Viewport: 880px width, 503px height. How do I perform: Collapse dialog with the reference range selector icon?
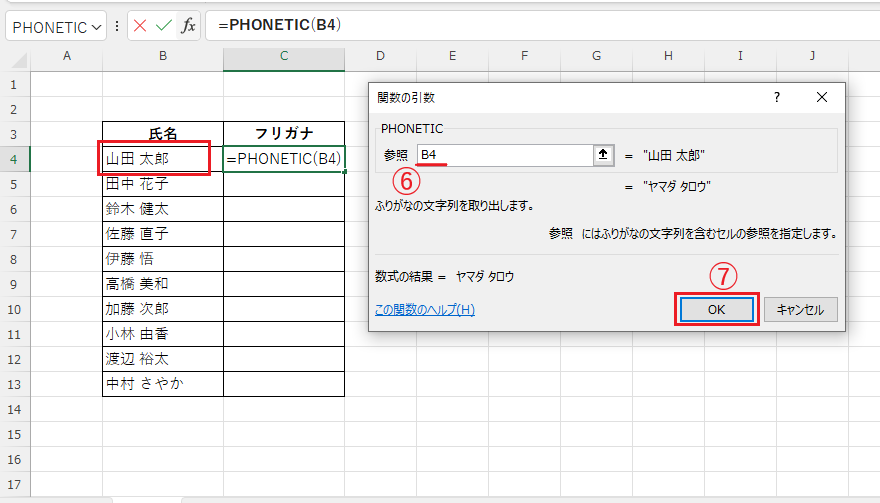pos(603,155)
